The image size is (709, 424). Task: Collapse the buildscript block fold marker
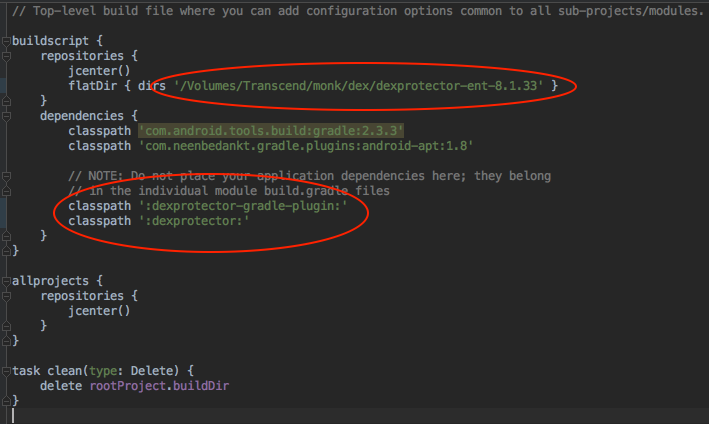pos(5,41)
